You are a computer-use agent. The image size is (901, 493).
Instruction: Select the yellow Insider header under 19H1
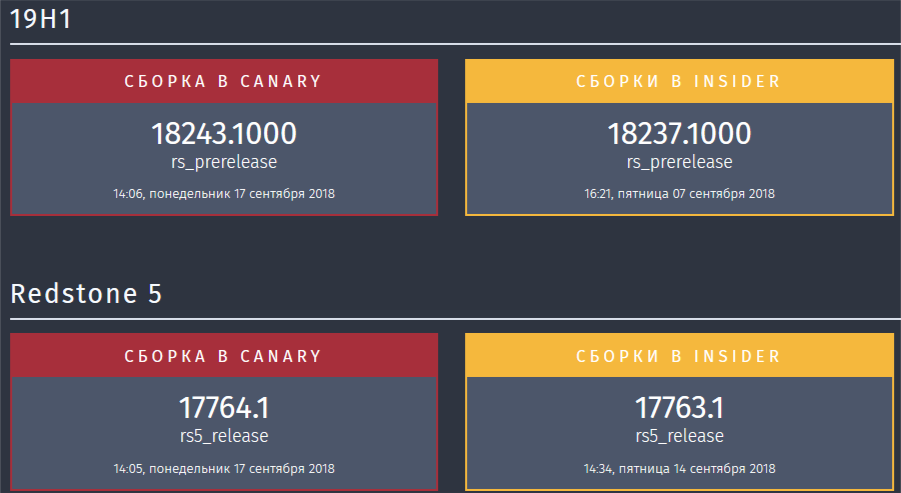[679, 81]
